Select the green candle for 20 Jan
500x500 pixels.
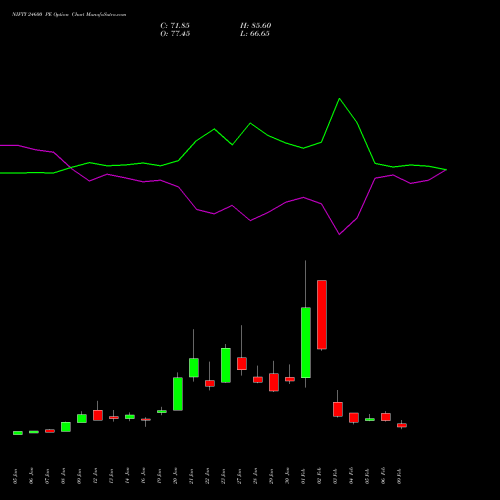coord(178,394)
